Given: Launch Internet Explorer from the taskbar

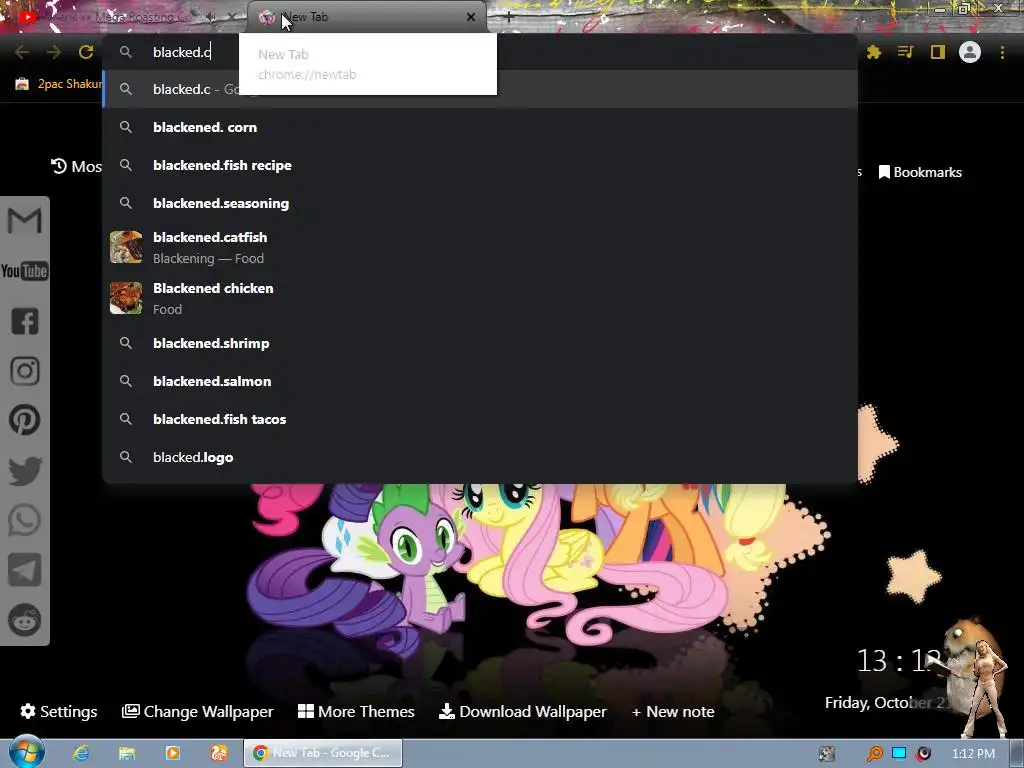Looking at the screenshot, I should (x=81, y=753).
